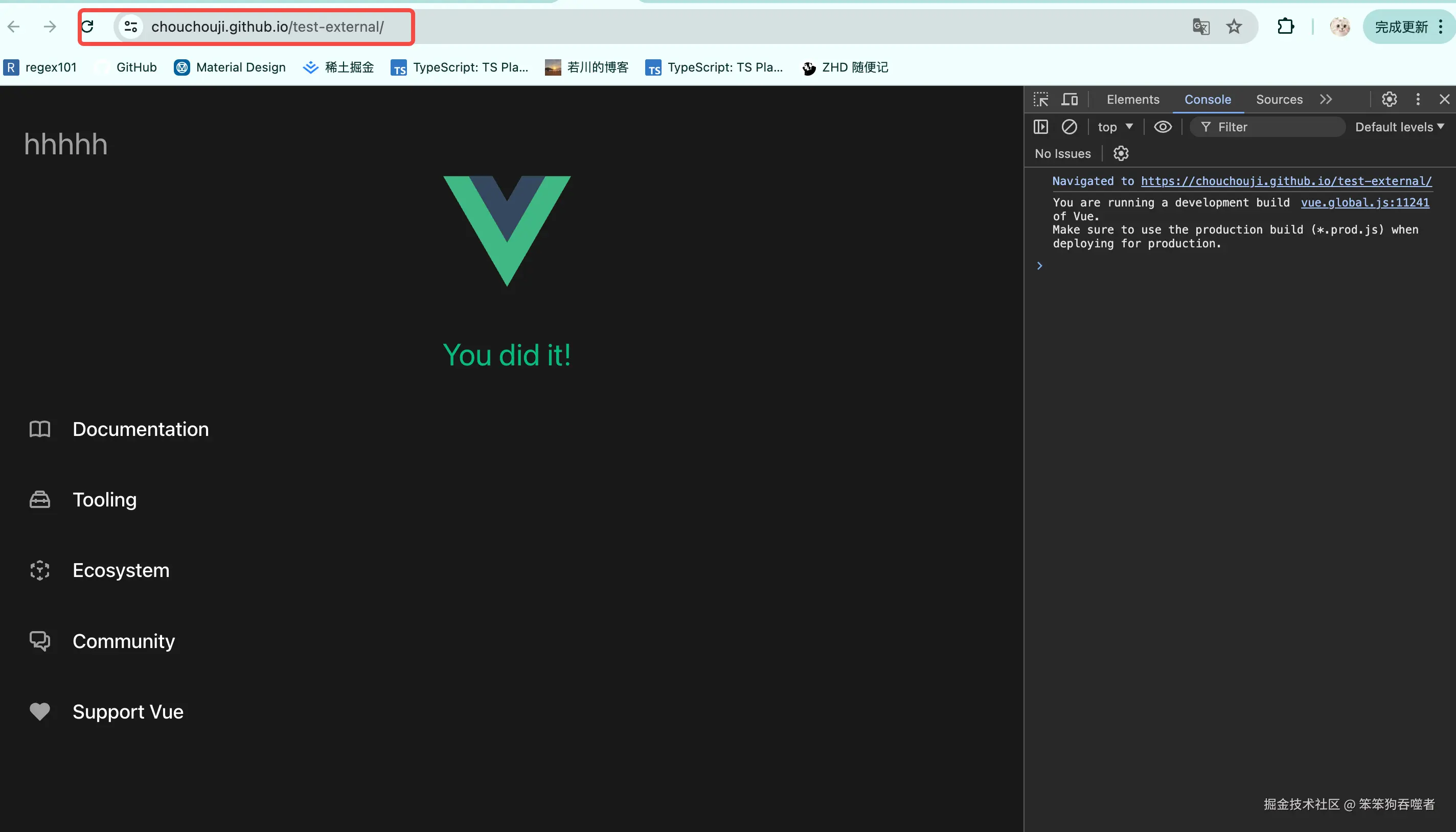
Task: Go forward with the browser forward arrow
Action: (50, 26)
